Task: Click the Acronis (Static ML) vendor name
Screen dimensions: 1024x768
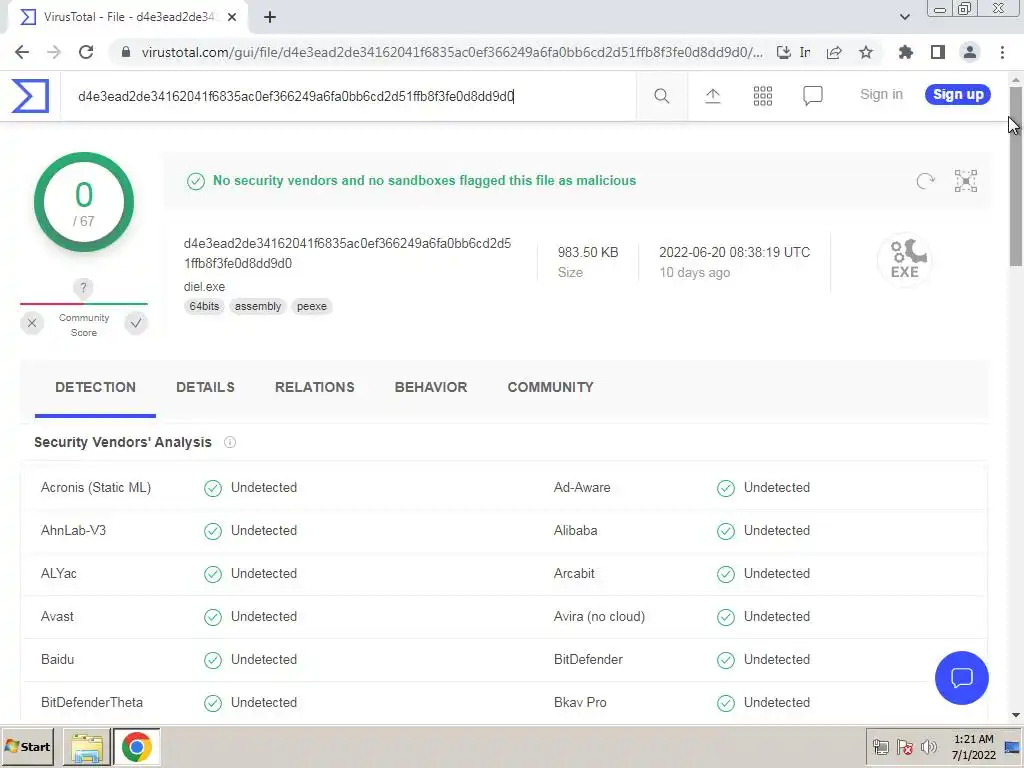Action: coord(96,488)
